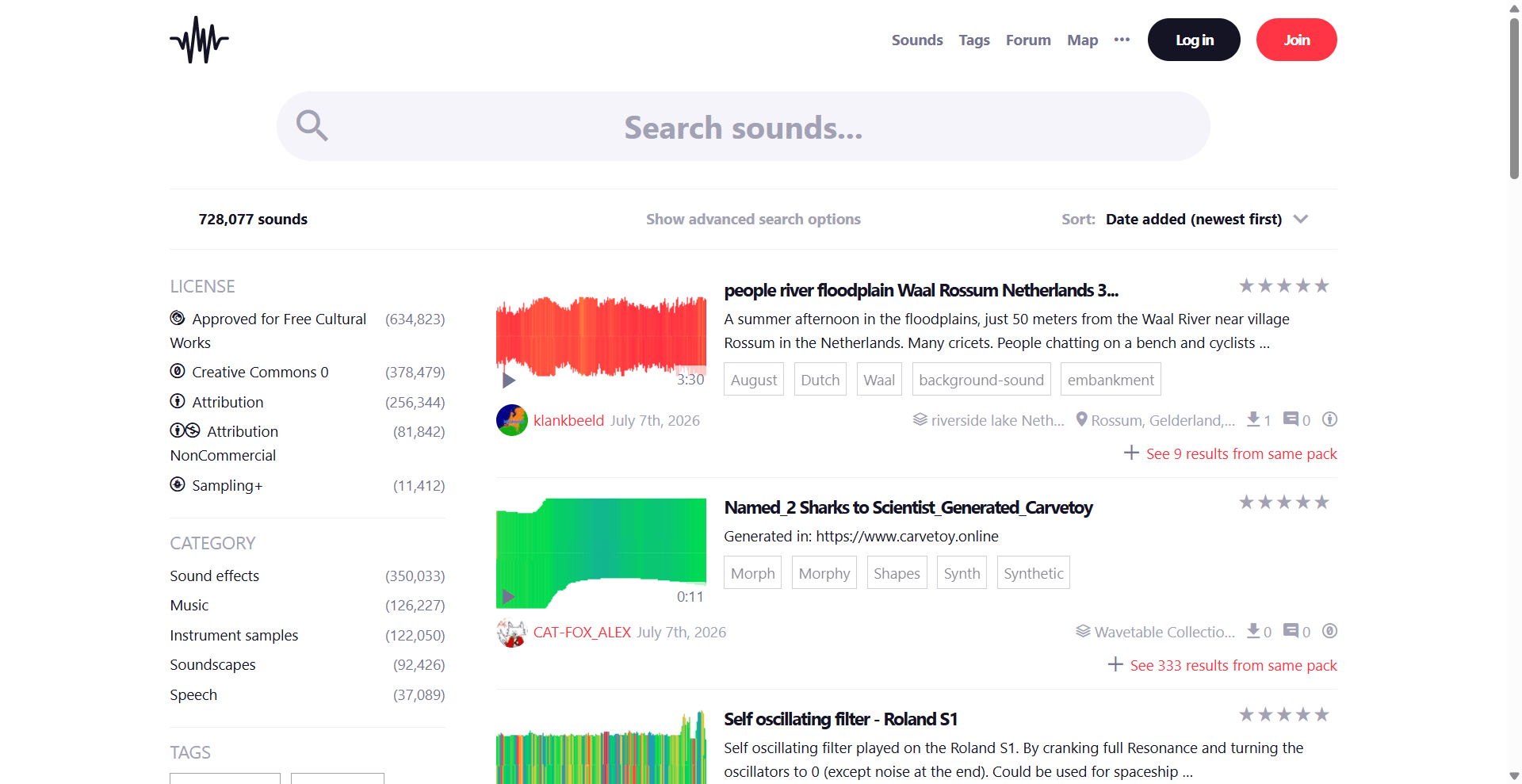Click the Waal tag
This screenshot has width=1522, height=784.
879,380
